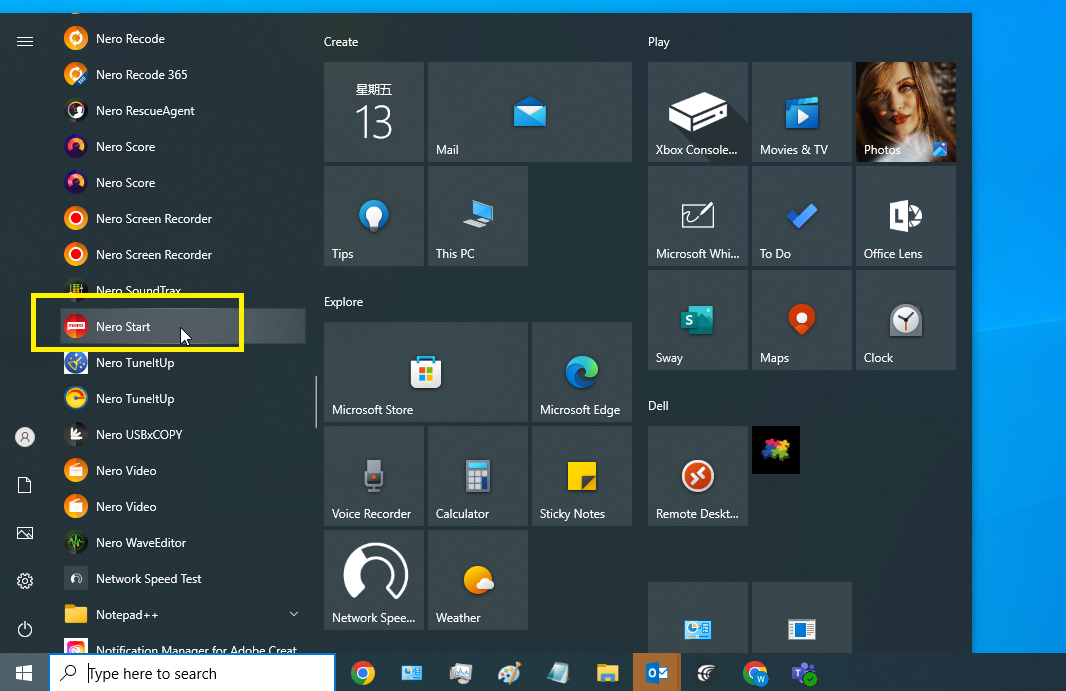Open the Power options button
1066x691 pixels.
(25, 629)
